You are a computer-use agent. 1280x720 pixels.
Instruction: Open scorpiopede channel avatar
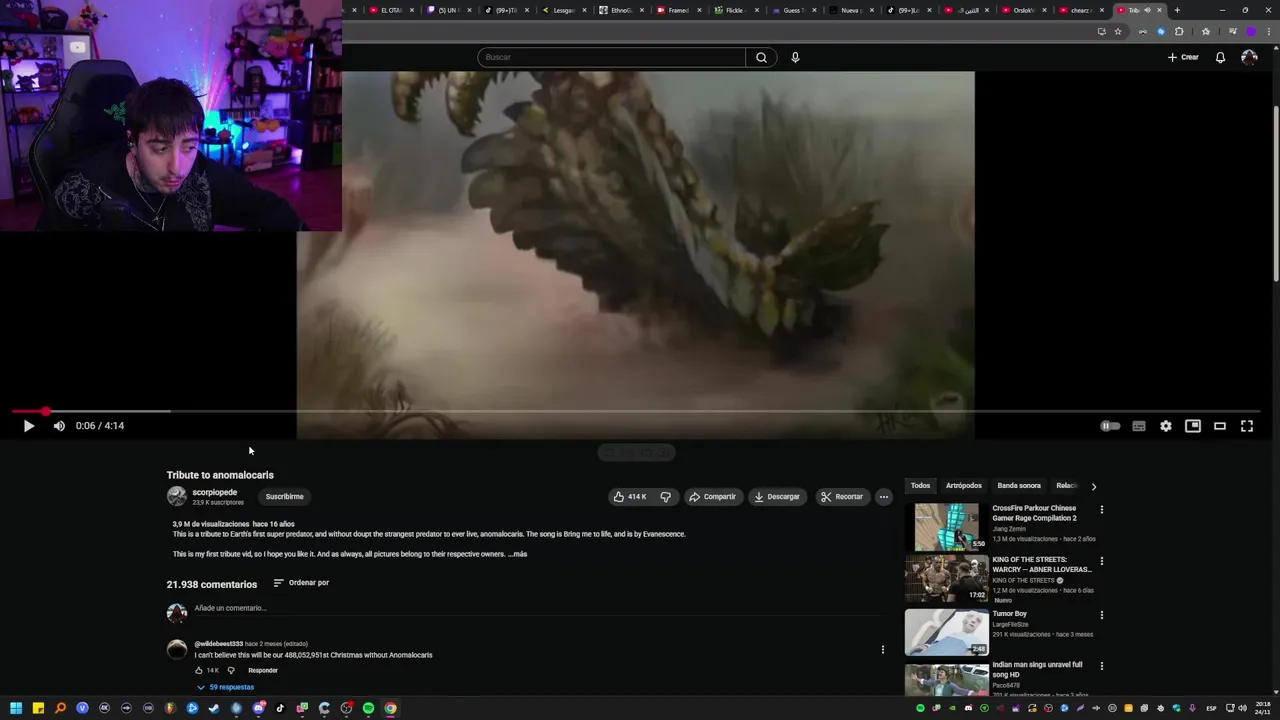(177, 496)
